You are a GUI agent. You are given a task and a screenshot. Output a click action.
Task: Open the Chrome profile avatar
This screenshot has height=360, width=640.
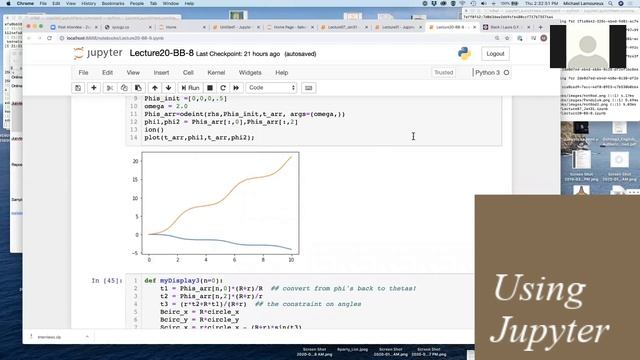544,38
